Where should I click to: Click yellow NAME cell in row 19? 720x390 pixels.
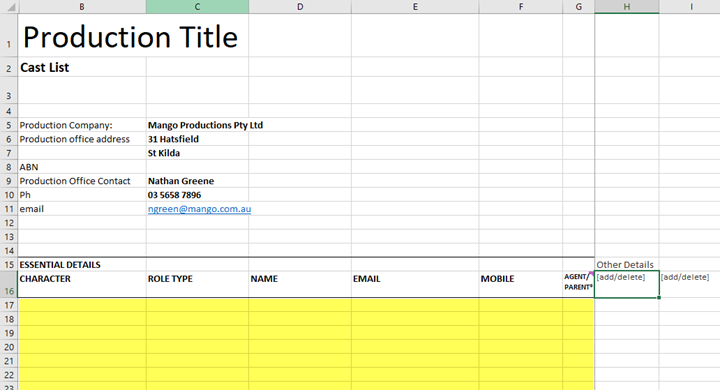(x=300, y=333)
